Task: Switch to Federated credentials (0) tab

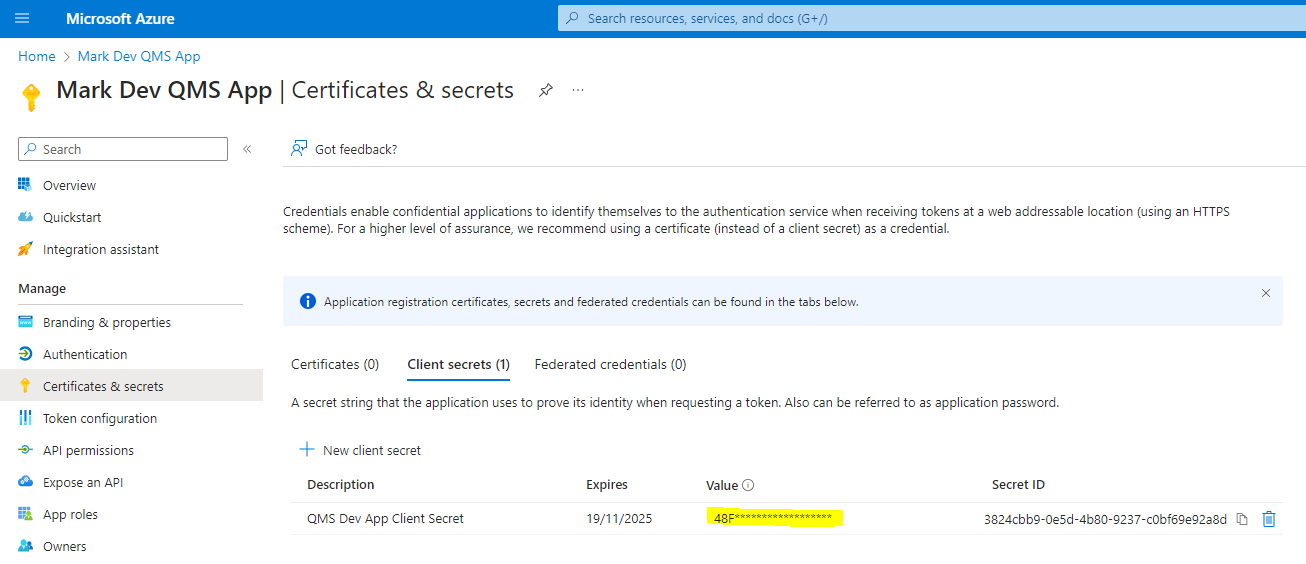Action: tap(611, 364)
